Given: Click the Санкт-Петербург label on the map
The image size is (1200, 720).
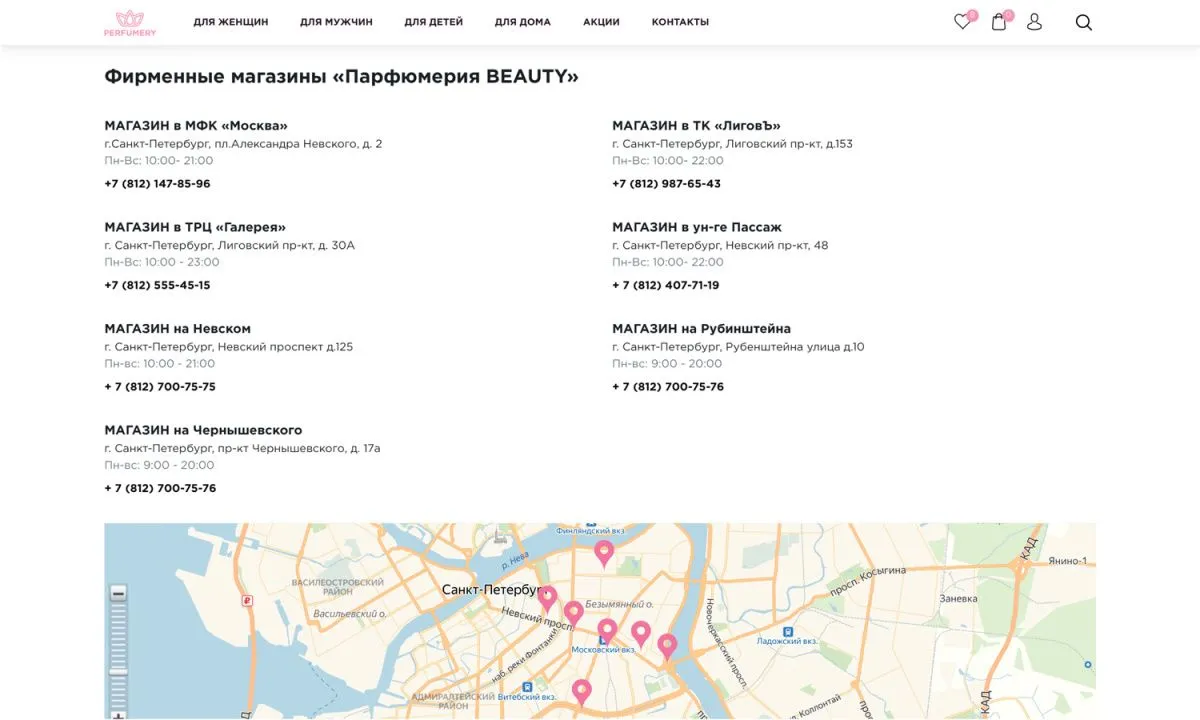Looking at the screenshot, I should click(491, 590).
